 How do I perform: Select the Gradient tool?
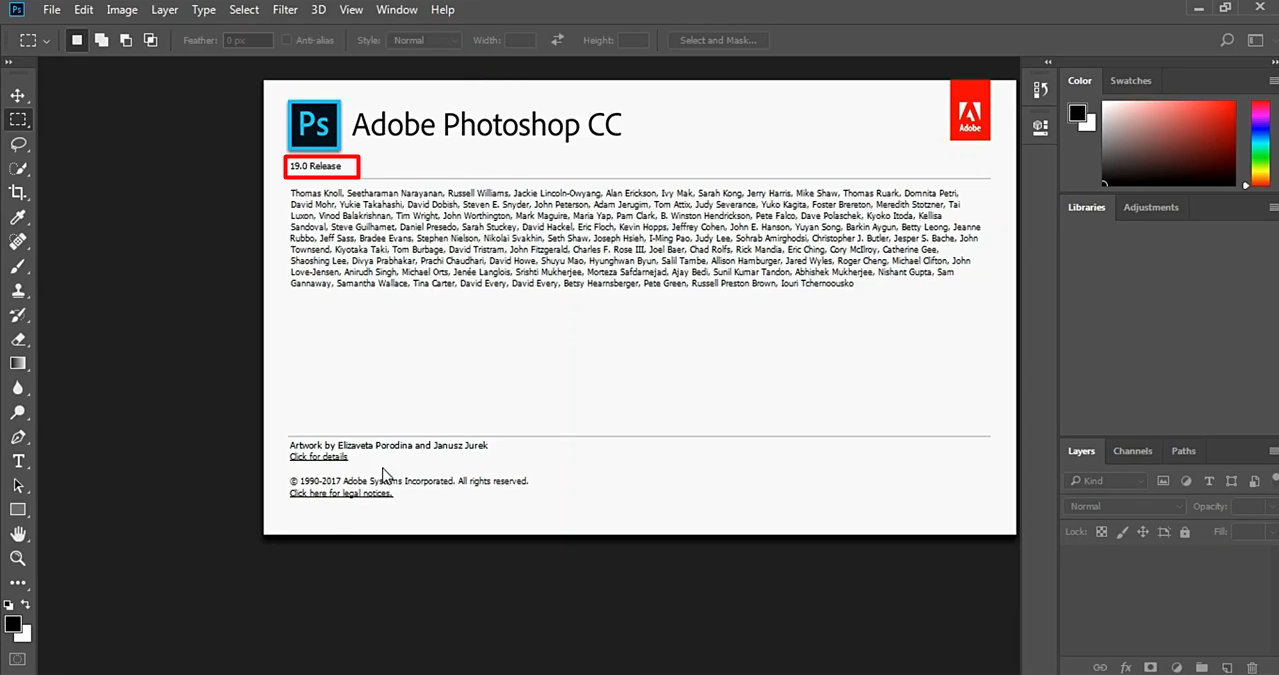[x=18, y=363]
